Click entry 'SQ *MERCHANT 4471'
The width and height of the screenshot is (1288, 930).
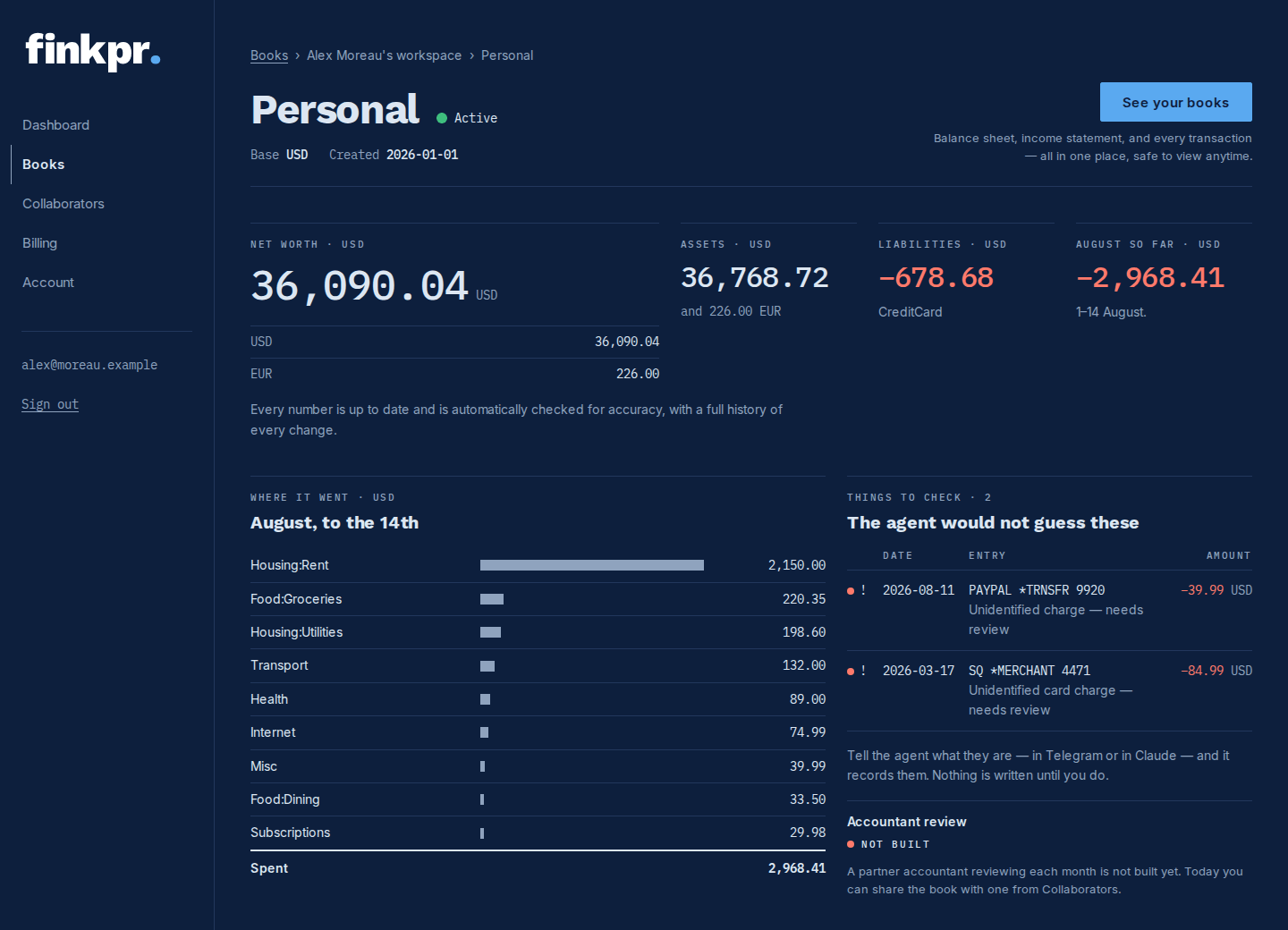[1030, 671]
